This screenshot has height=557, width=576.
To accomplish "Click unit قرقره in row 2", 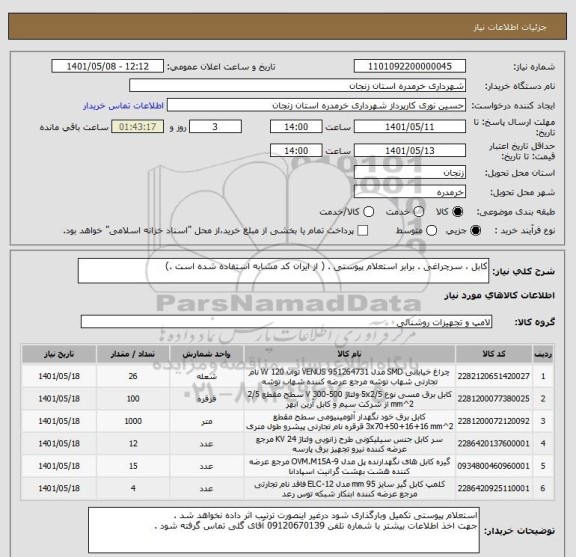I will pos(206,399).
